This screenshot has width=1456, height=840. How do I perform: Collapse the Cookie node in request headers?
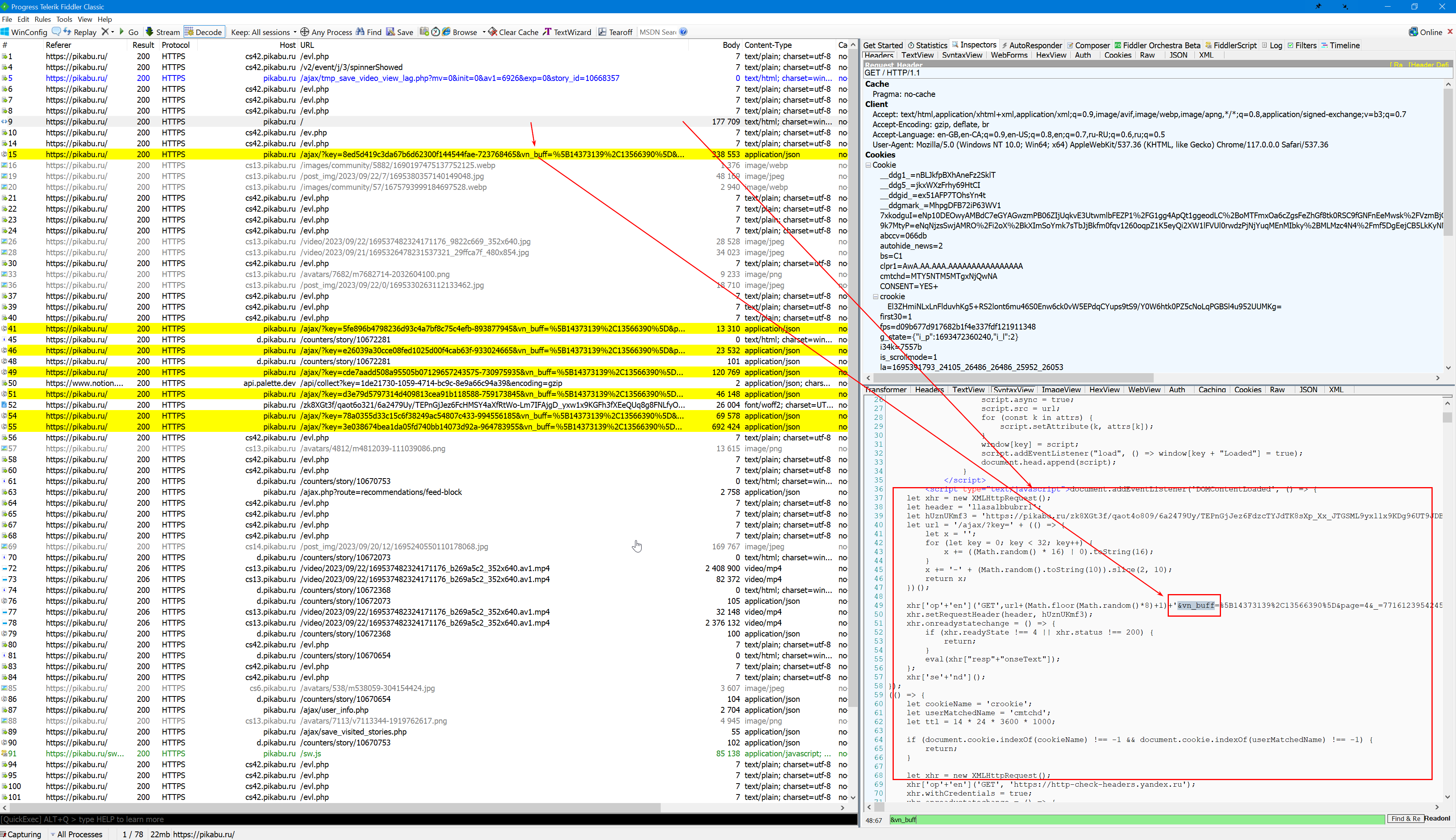point(868,165)
